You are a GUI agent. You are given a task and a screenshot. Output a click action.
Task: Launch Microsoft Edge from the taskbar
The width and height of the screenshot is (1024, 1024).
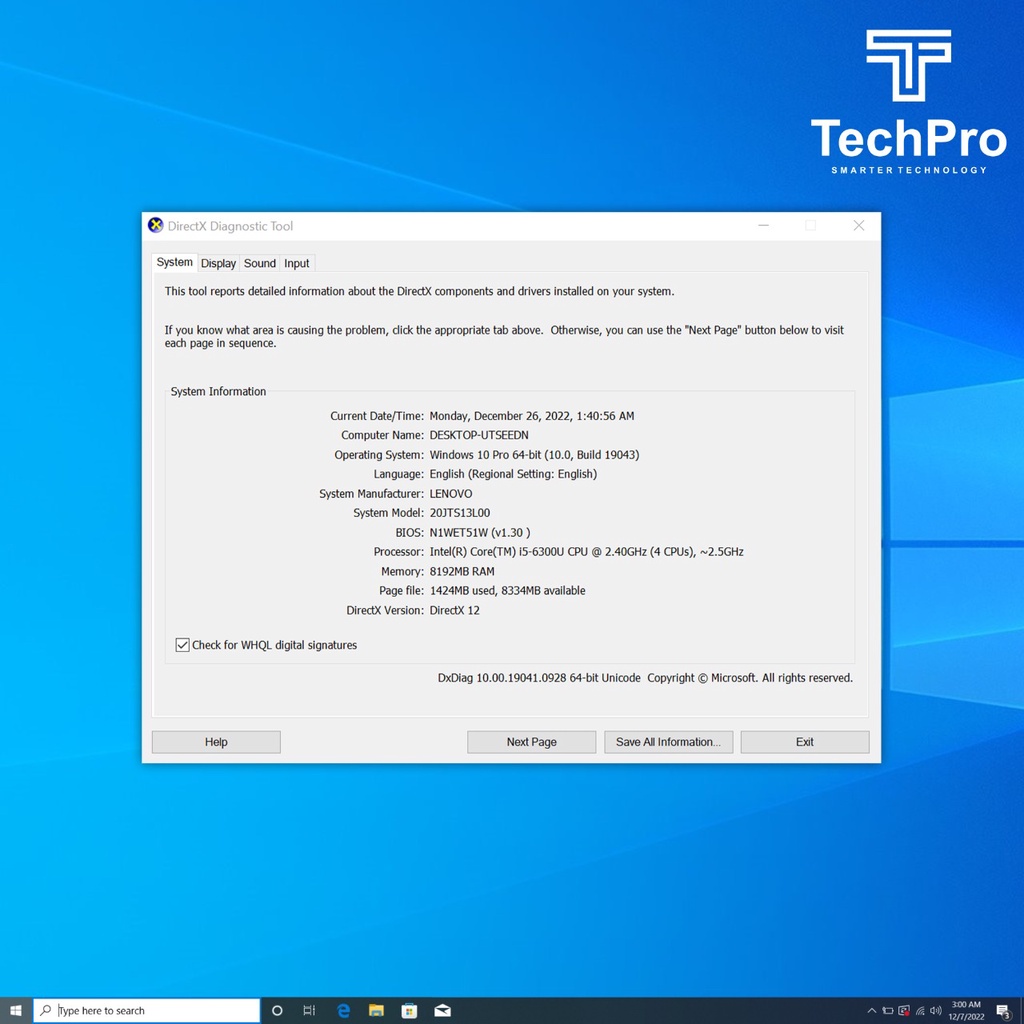343,1010
